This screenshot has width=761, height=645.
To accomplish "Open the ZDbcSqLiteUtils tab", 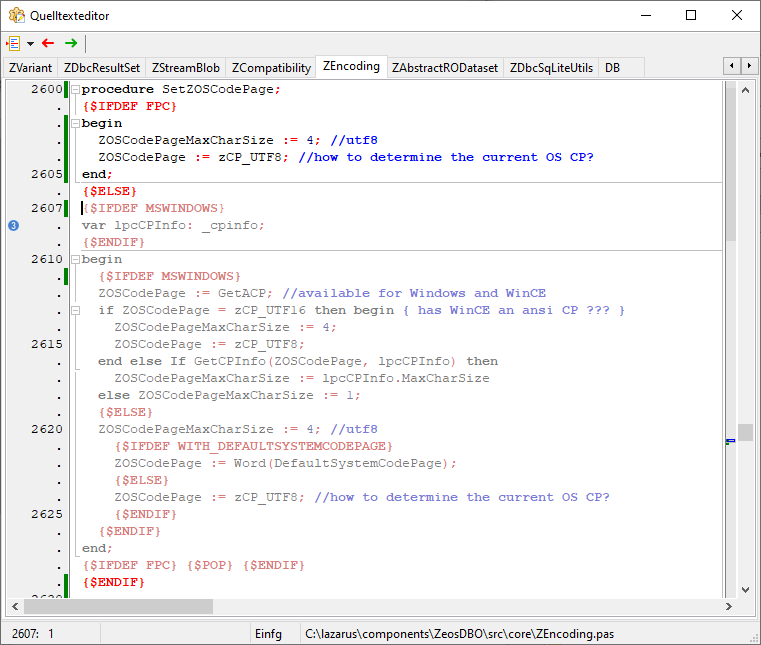I will pos(551,68).
